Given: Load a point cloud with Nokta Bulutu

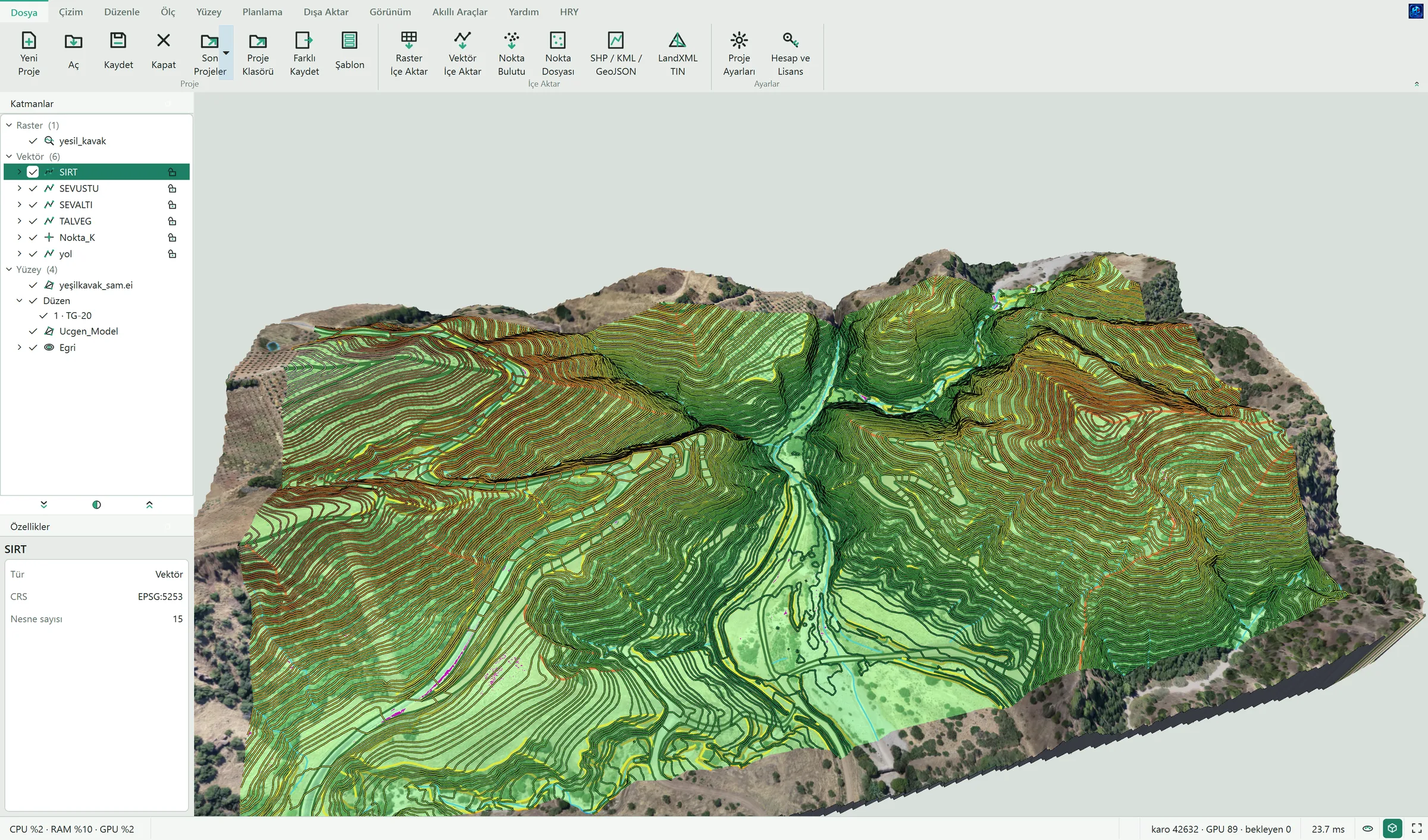Looking at the screenshot, I should [x=511, y=54].
